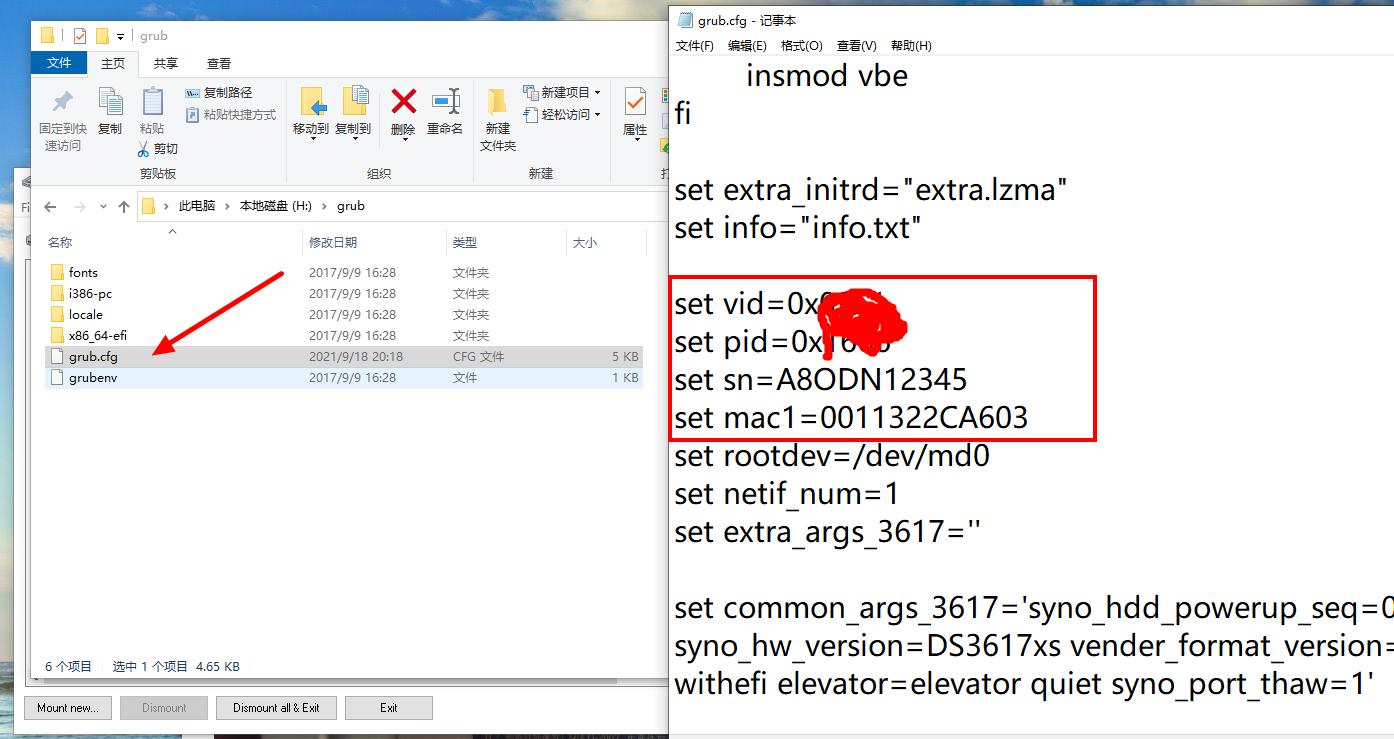This screenshot has height=739, width=1394.
Task: Click the Dismount all & Exit button
Action: point(276,708)
